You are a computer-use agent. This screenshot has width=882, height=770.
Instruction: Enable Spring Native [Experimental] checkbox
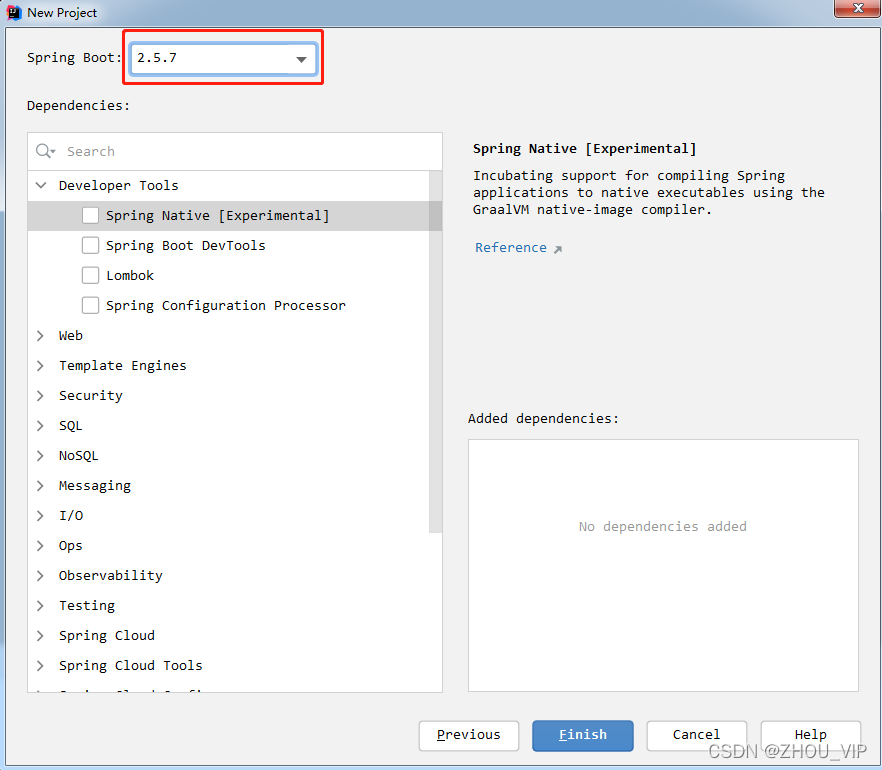coord(90,215)
